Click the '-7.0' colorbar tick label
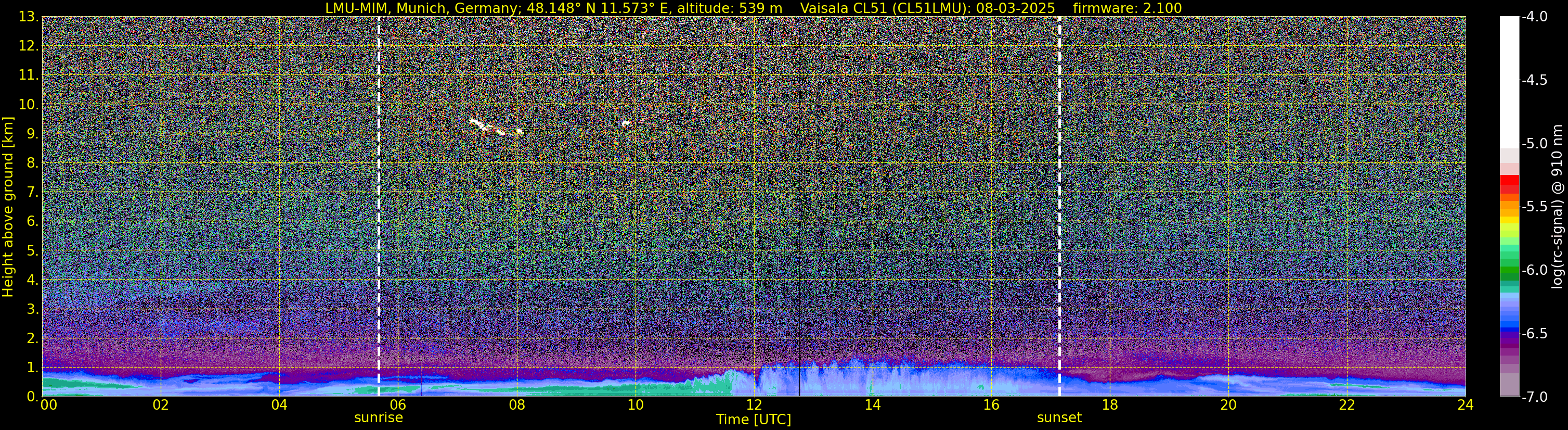 pos(1534,397)
